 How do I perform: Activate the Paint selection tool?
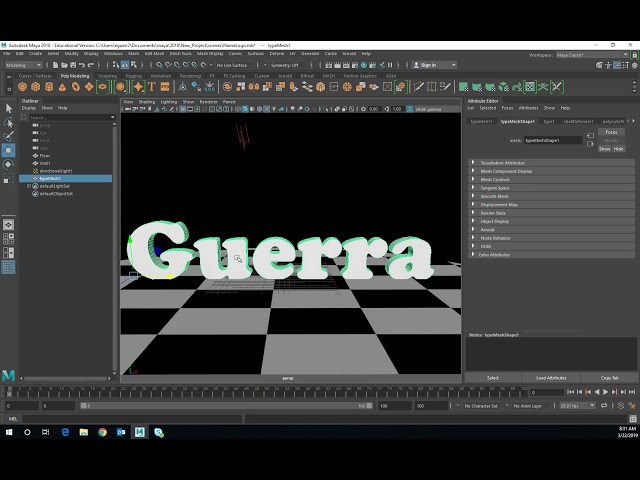[x=9, y=136]
